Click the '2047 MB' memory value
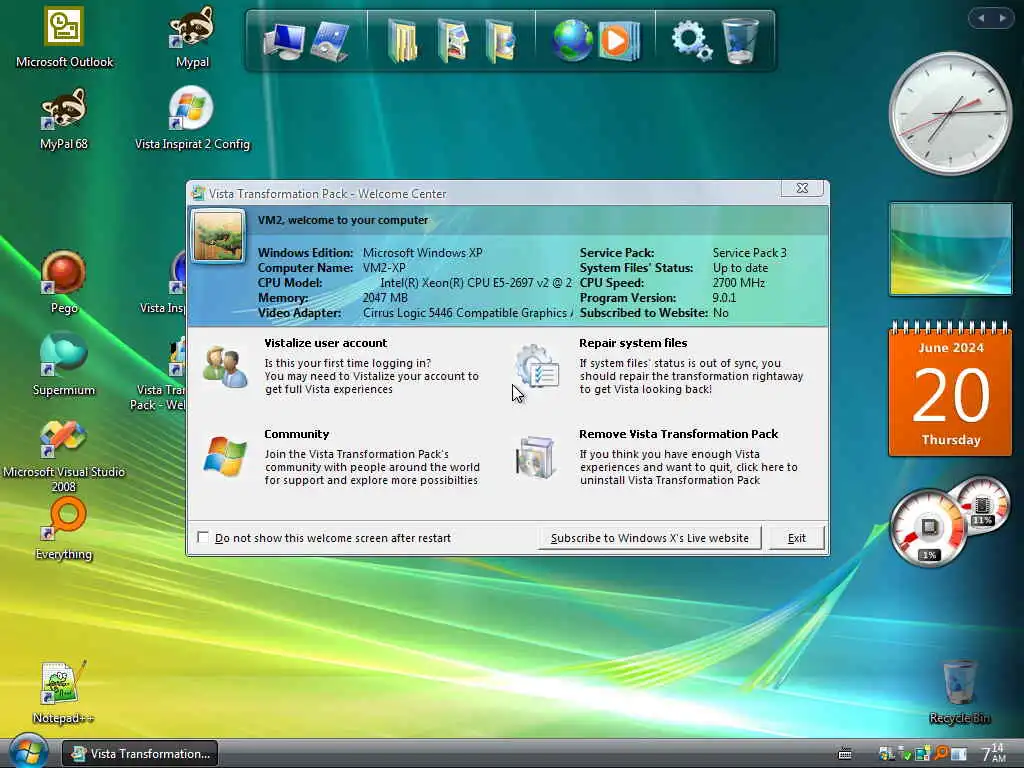The height and width of the screenshot is (768, 1024). [x=385, y=298]
